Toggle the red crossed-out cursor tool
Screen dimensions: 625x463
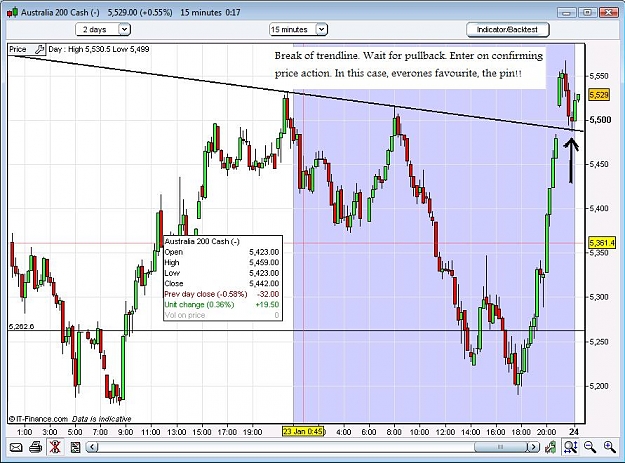pos(55,447)
